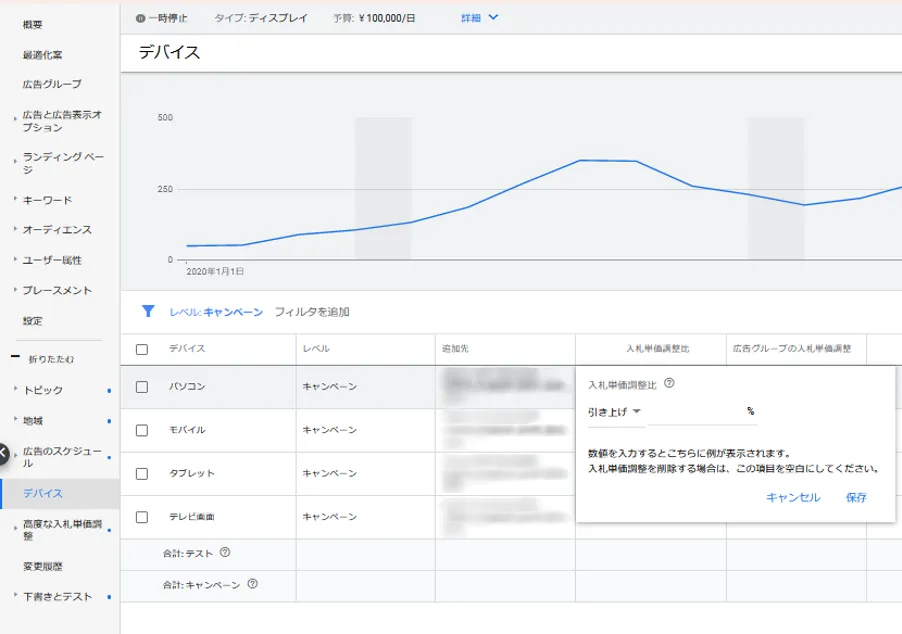The height and width of the screenshot is (634, 902).
Task: Expand the キーワード sidebar section arrow
Action: 15,198
